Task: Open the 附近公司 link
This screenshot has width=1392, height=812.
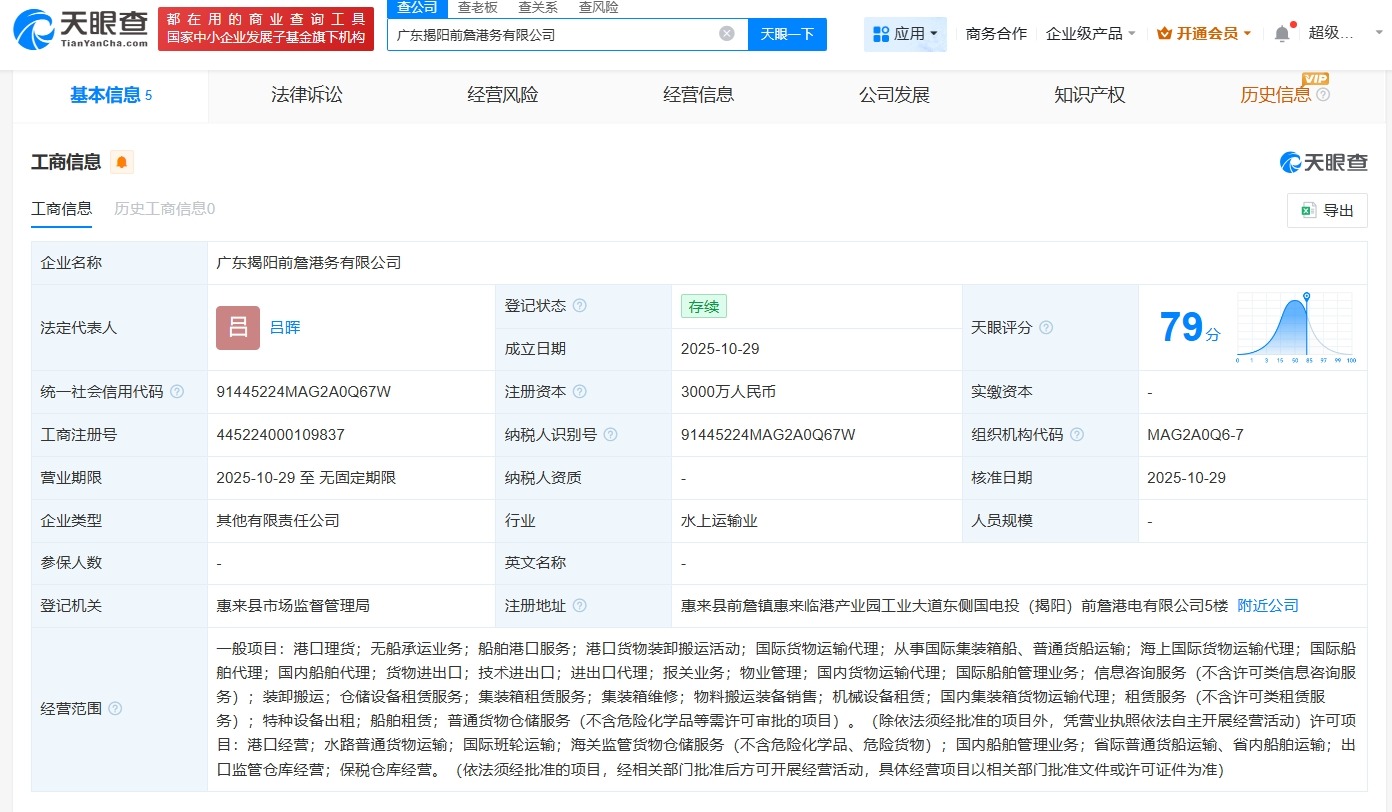Action: (x=1268, y=605)
